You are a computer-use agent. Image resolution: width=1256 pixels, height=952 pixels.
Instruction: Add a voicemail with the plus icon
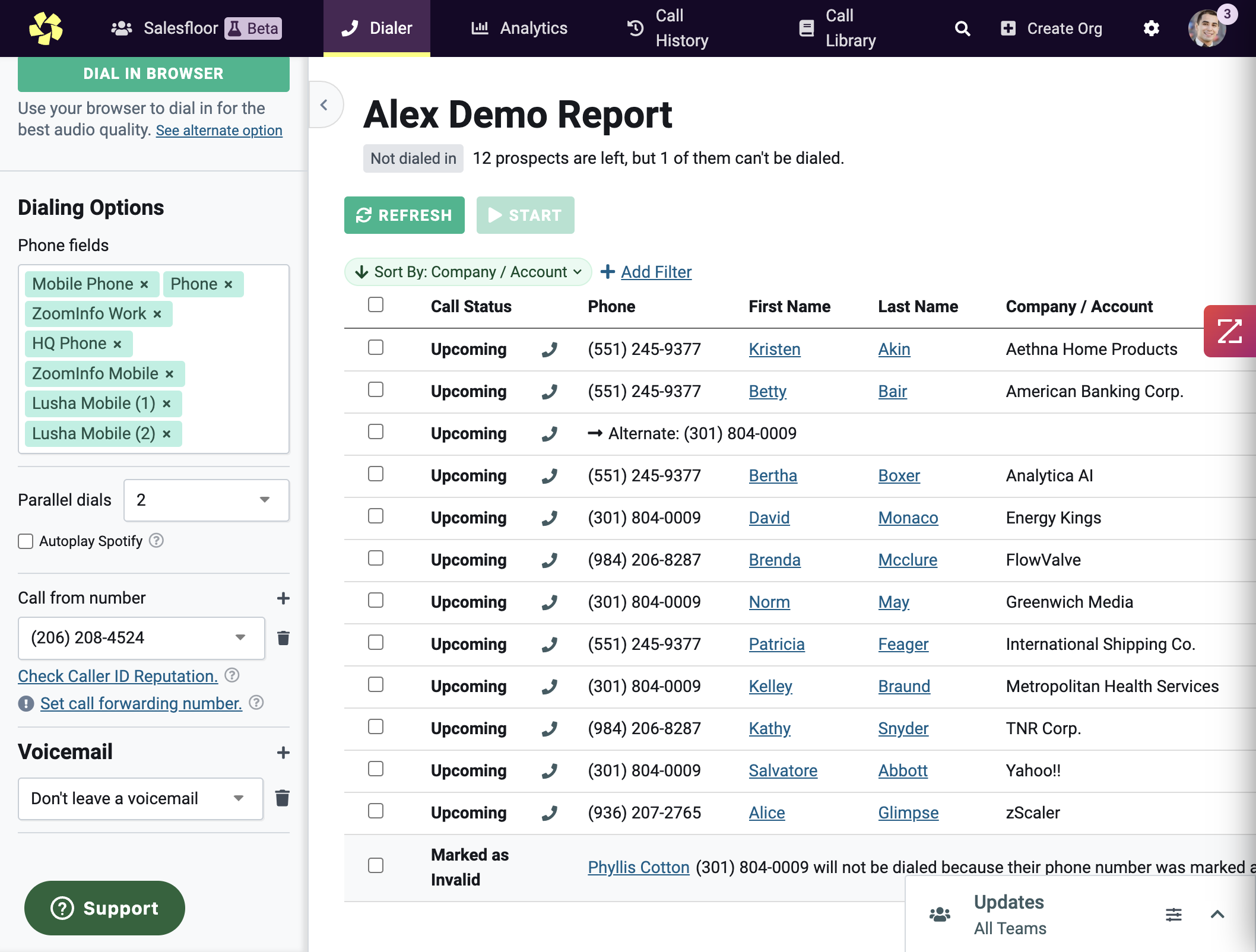(283, 753)
